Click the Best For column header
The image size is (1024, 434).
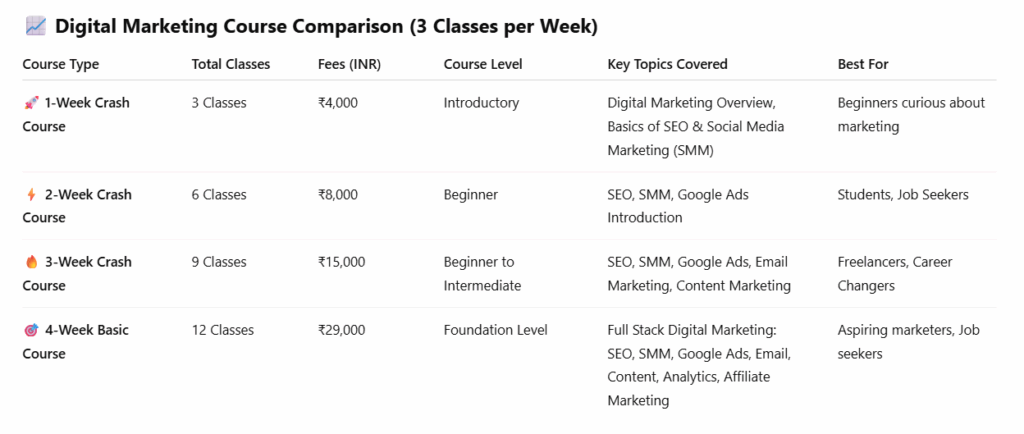click(x=863, y=65)
